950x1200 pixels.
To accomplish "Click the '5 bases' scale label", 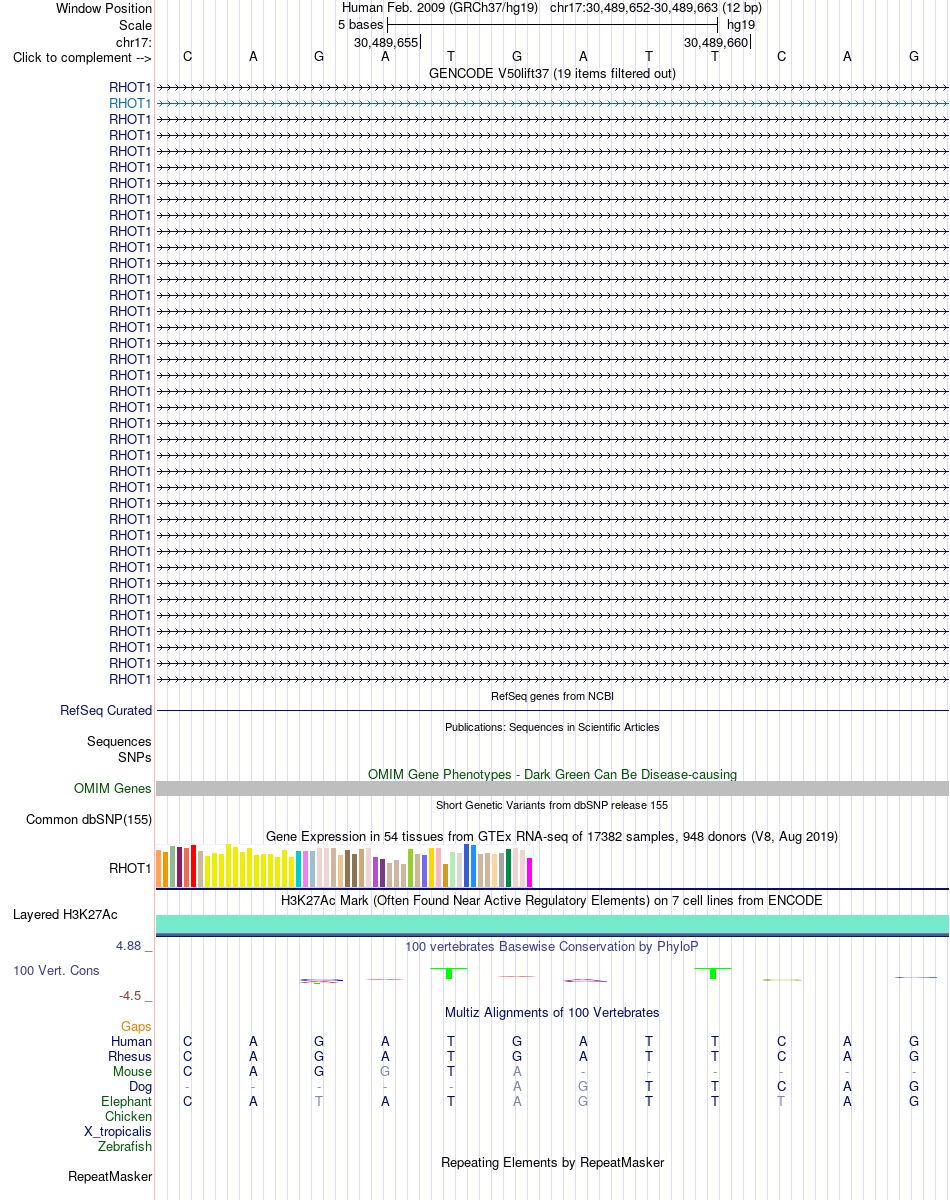I will coord(360,25).
